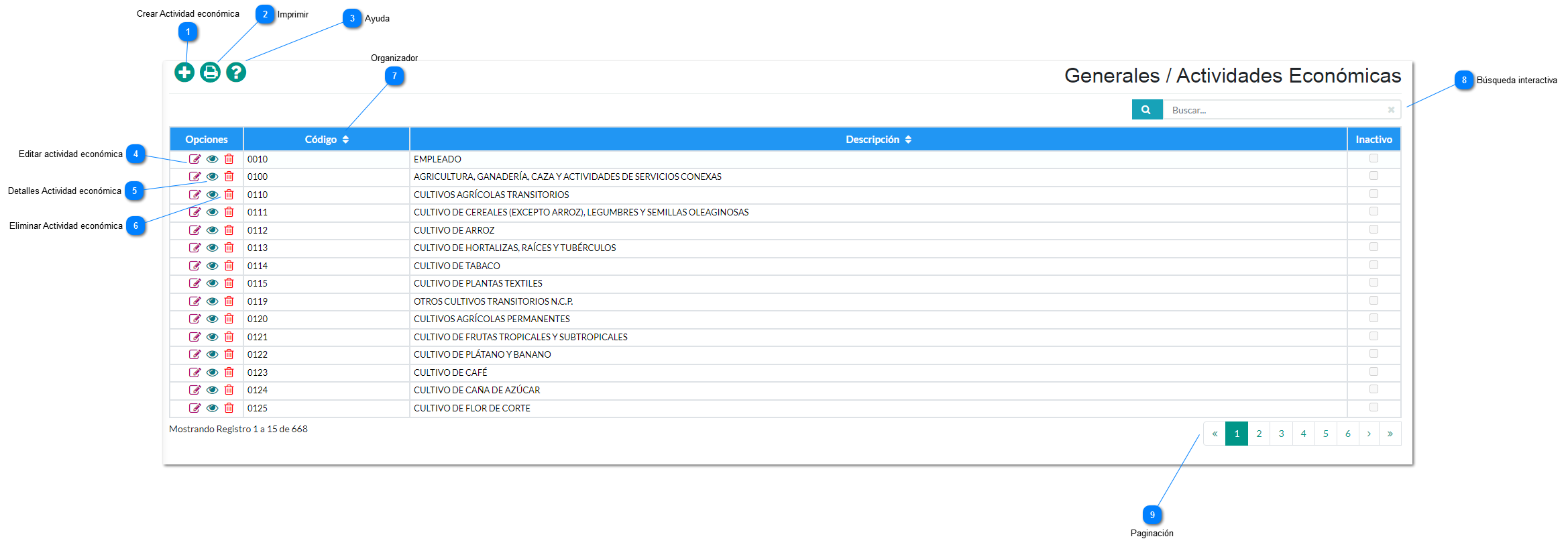Select description OTROS CULTIVOS TRANSITORIOS N.C.P.
Viewport: 1568px width, 549px height.
(494, 301)
